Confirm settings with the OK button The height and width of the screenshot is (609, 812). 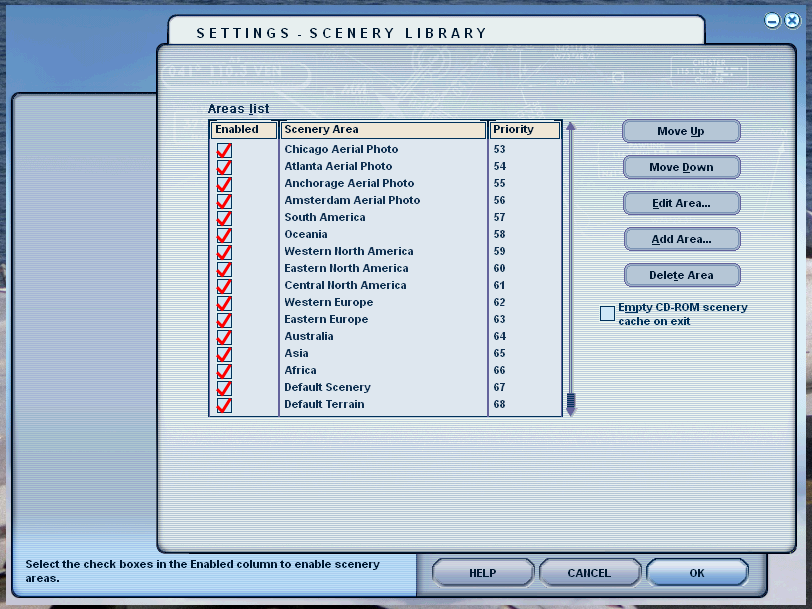[697, 573]
